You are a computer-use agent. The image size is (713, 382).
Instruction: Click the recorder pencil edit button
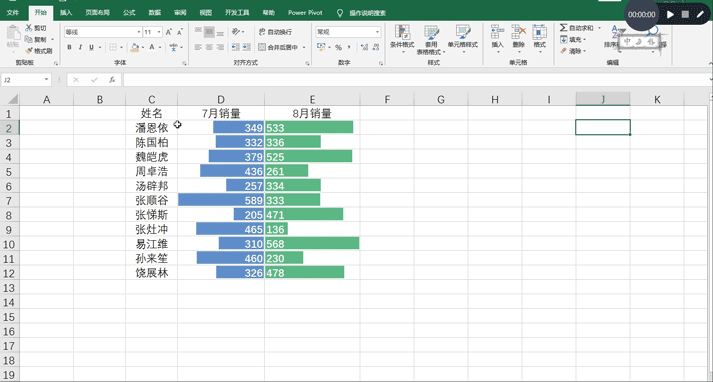pyautogui.click(x=700, y=15)
